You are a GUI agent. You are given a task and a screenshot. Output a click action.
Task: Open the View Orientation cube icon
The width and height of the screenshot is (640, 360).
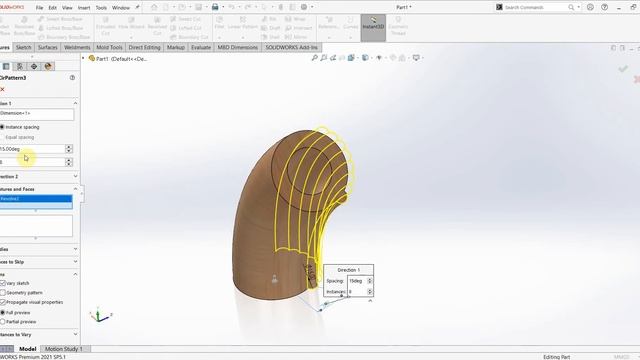351,58
